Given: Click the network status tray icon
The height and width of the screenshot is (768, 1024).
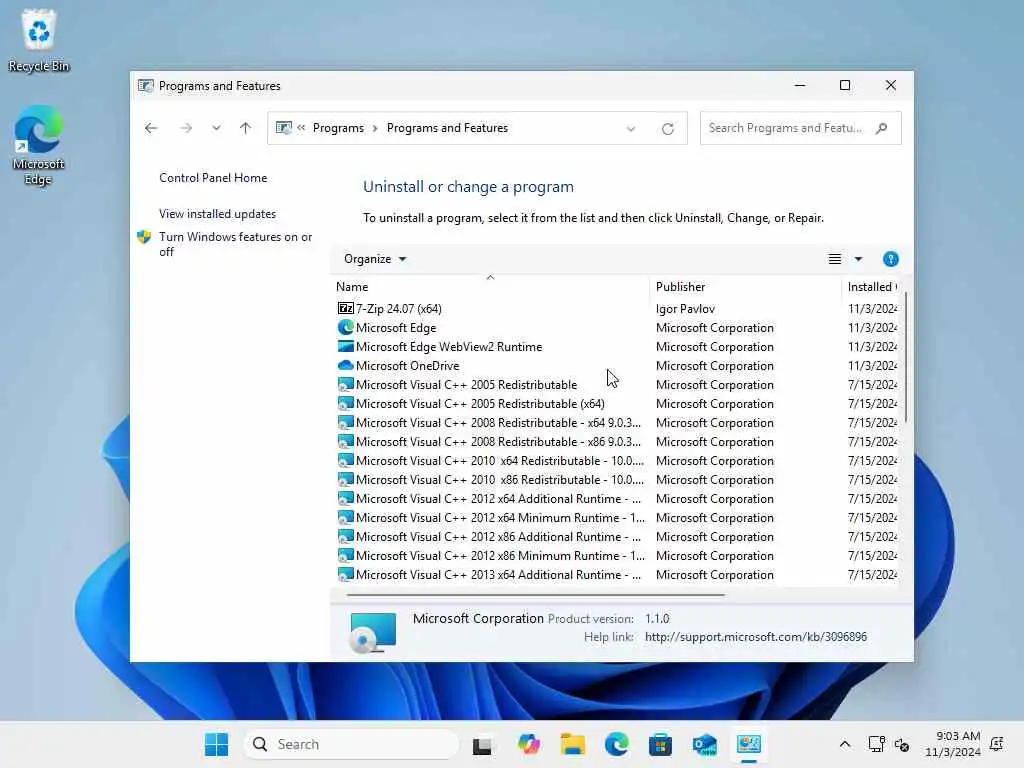Looking at the screenshot, I should coord(876,744).
